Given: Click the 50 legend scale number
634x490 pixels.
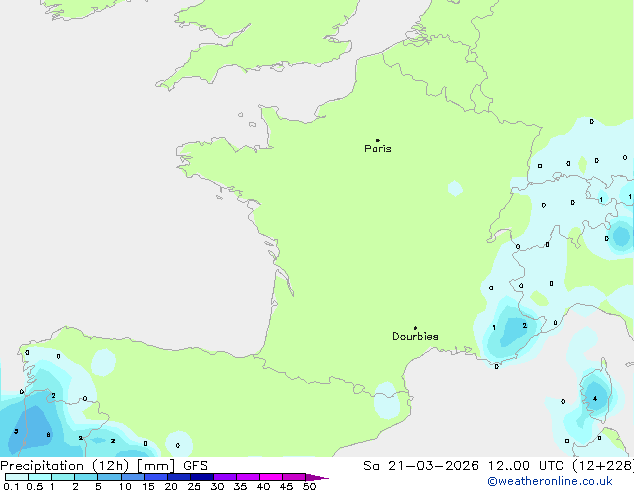Looking at the screenshot, I should coord(310,486).
